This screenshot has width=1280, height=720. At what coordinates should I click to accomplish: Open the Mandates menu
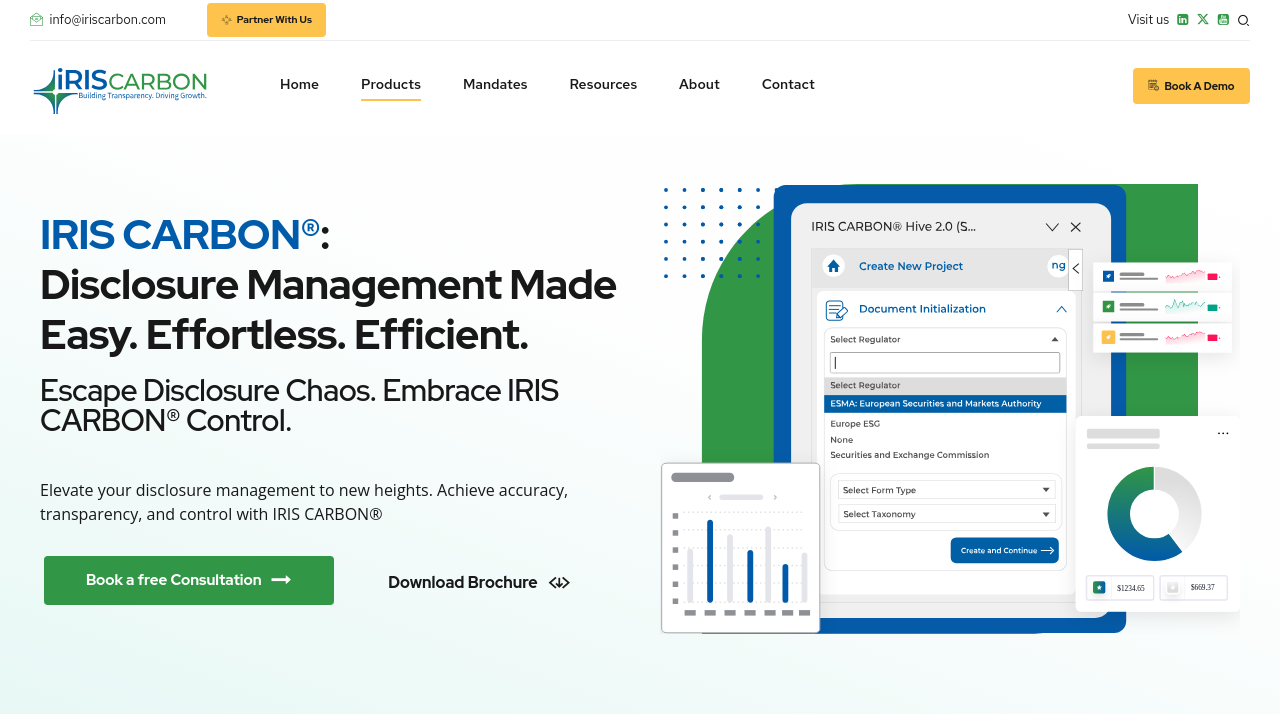[495, 85]
